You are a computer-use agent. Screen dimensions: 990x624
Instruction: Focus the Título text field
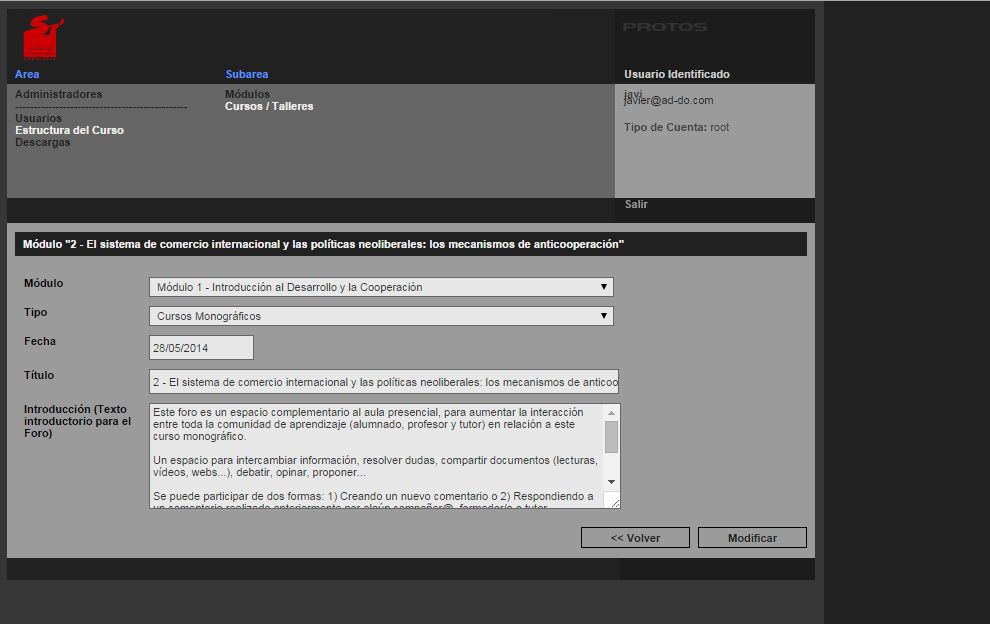tap(384, 382)
